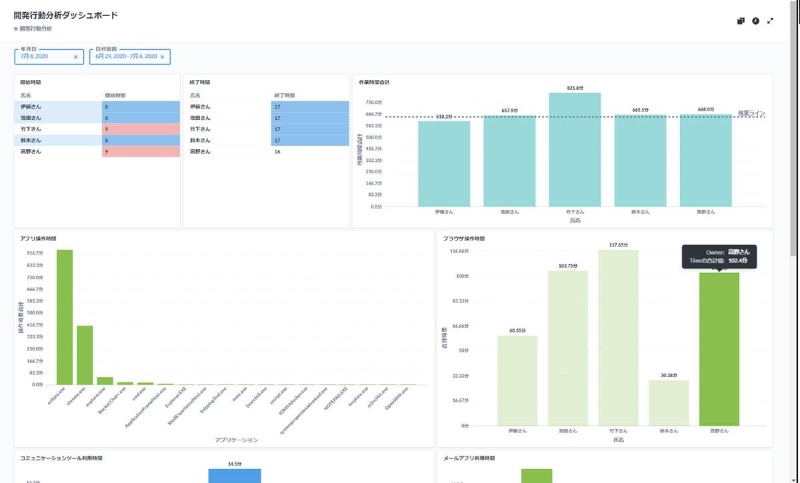Click the duplicate dashboard icon in the header
This screenshot has height=483, width=800.
click(741, 20)
